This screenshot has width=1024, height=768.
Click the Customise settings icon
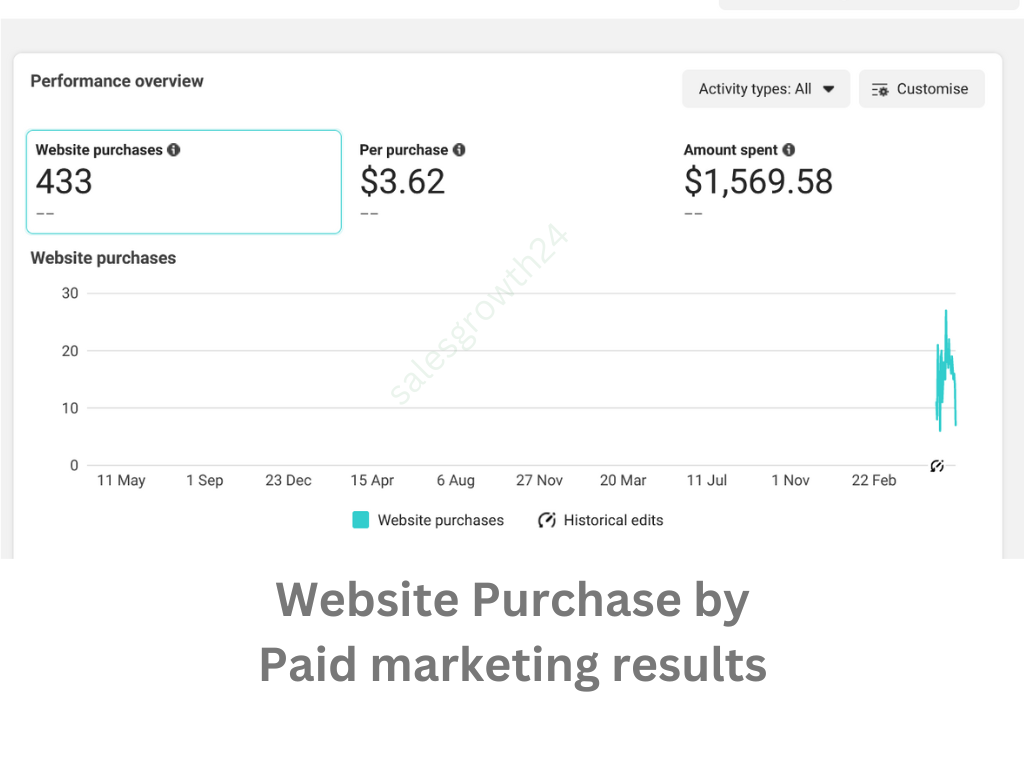point(880,89)
